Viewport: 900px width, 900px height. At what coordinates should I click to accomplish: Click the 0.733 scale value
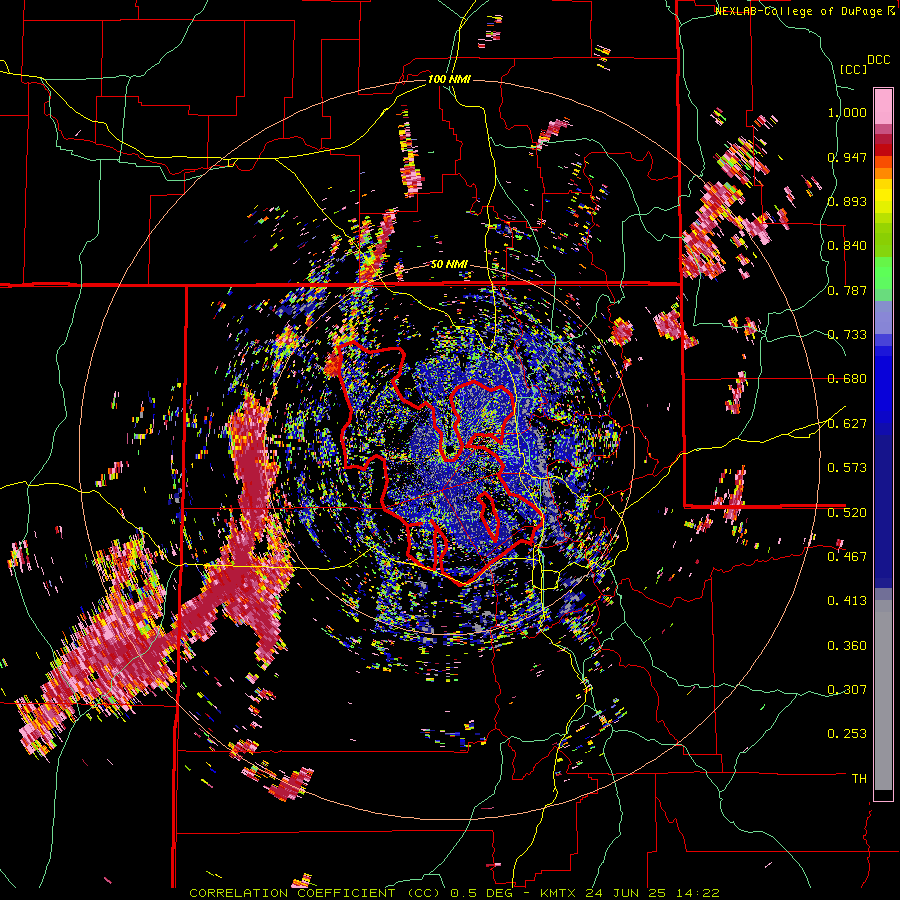point(847,335)
